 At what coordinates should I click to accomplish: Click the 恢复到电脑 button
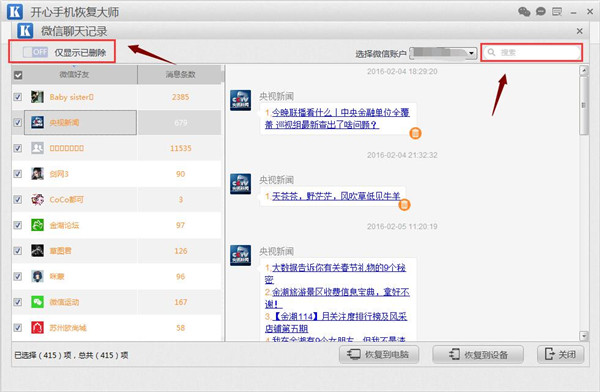pyautogui.click(x=378, y=354)
